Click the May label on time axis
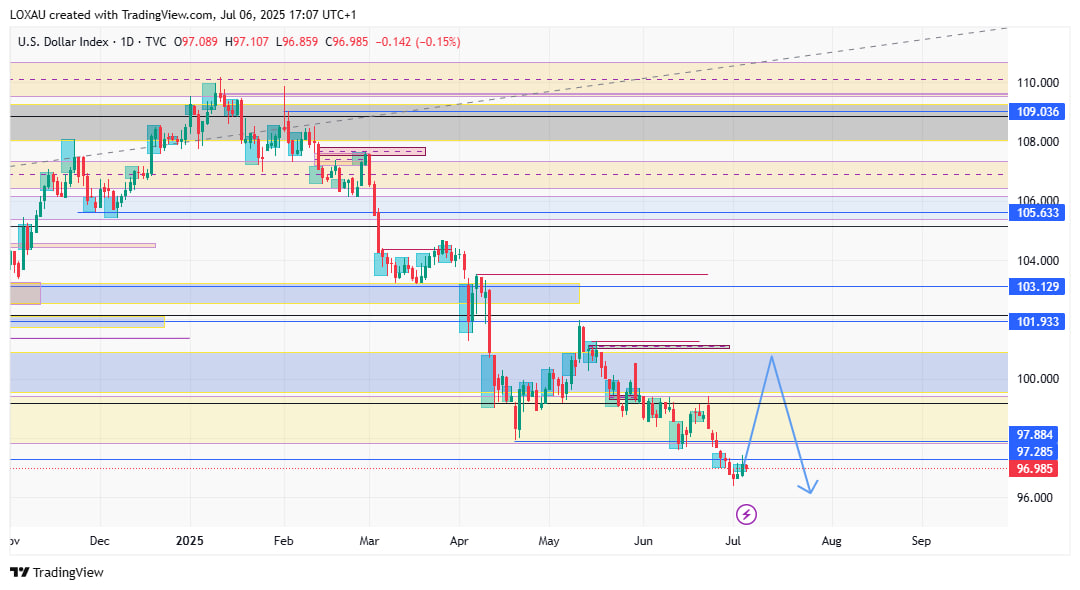Image resolution: width=1080 pixels, height=590 pixels. pos(549,541)
